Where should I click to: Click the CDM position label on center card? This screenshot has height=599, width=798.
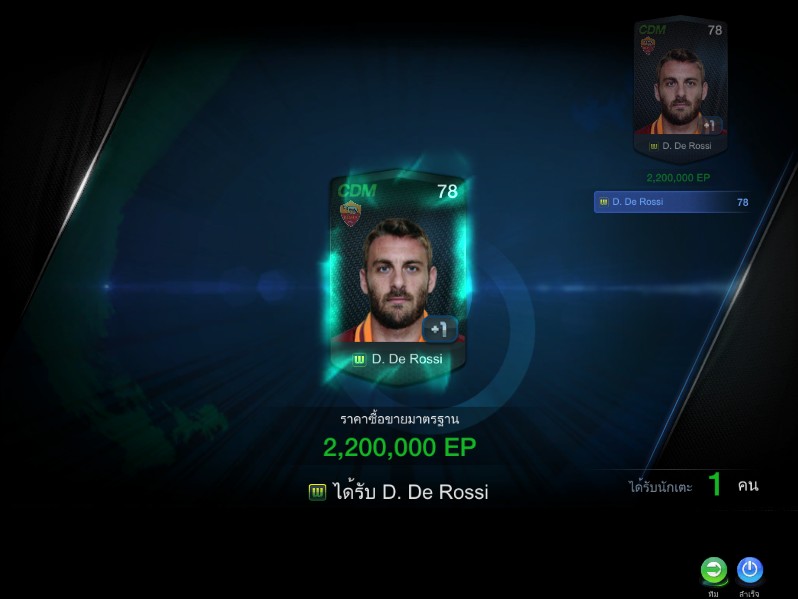pos(357,191)
